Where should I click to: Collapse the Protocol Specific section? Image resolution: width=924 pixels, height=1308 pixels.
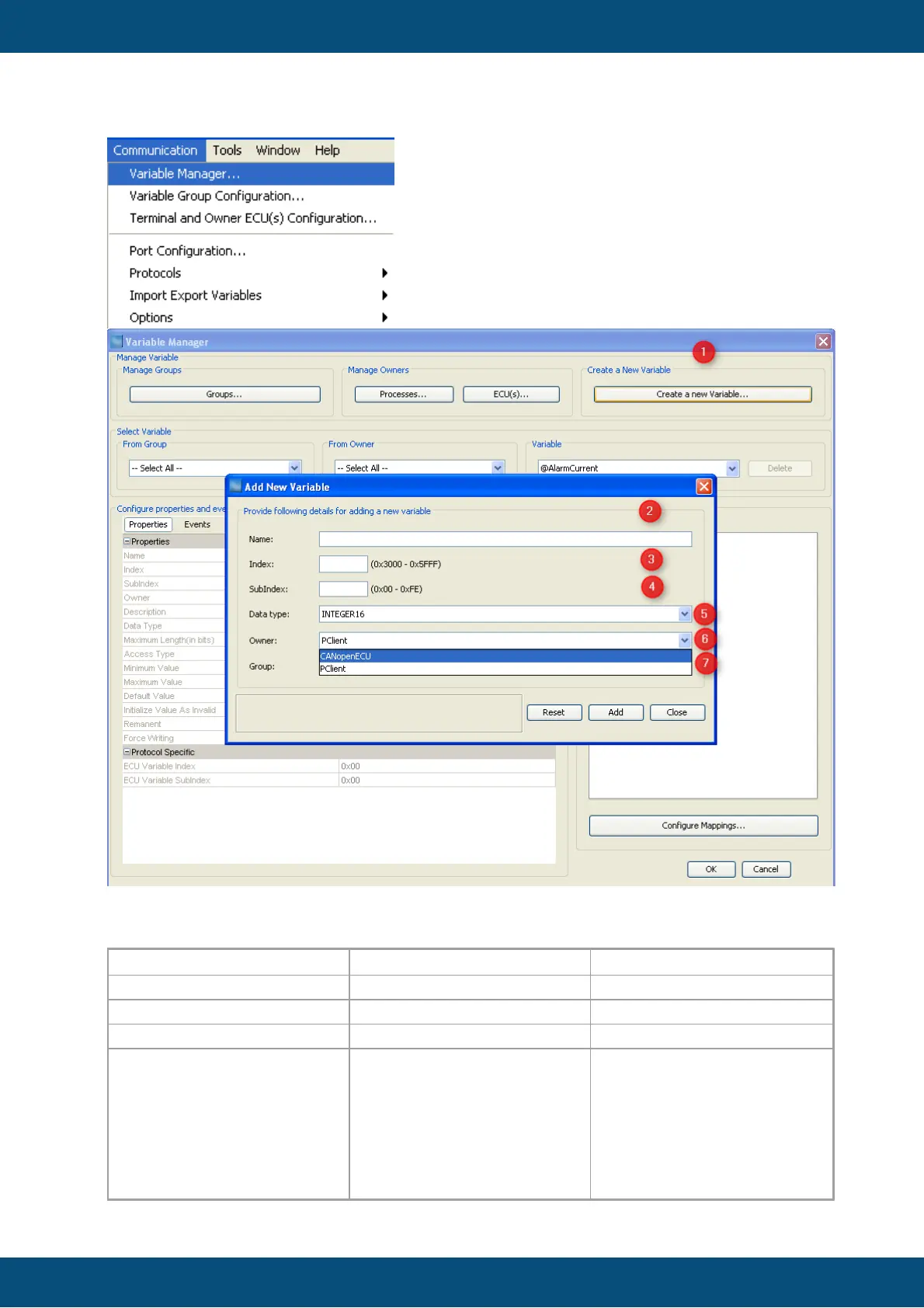pos(127,752)
